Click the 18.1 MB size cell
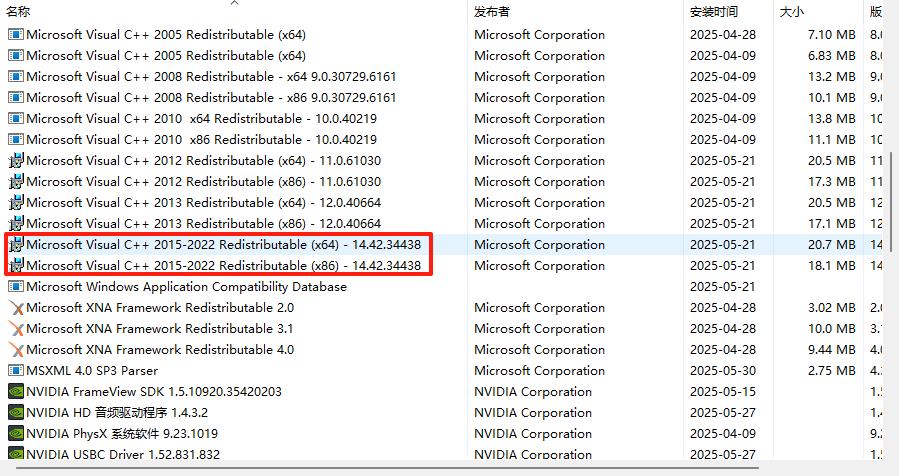Viewport: 899px width, 476px height. coord(831,266)
